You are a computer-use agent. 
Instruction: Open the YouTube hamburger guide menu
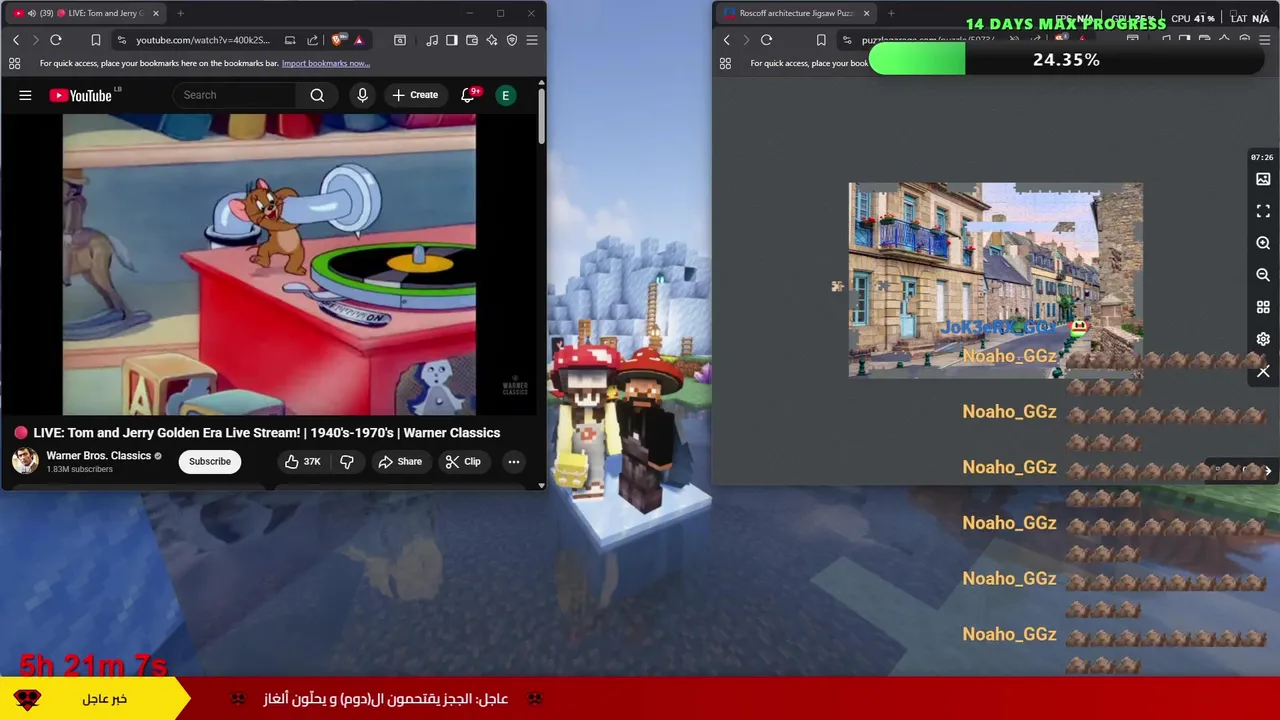25,95
